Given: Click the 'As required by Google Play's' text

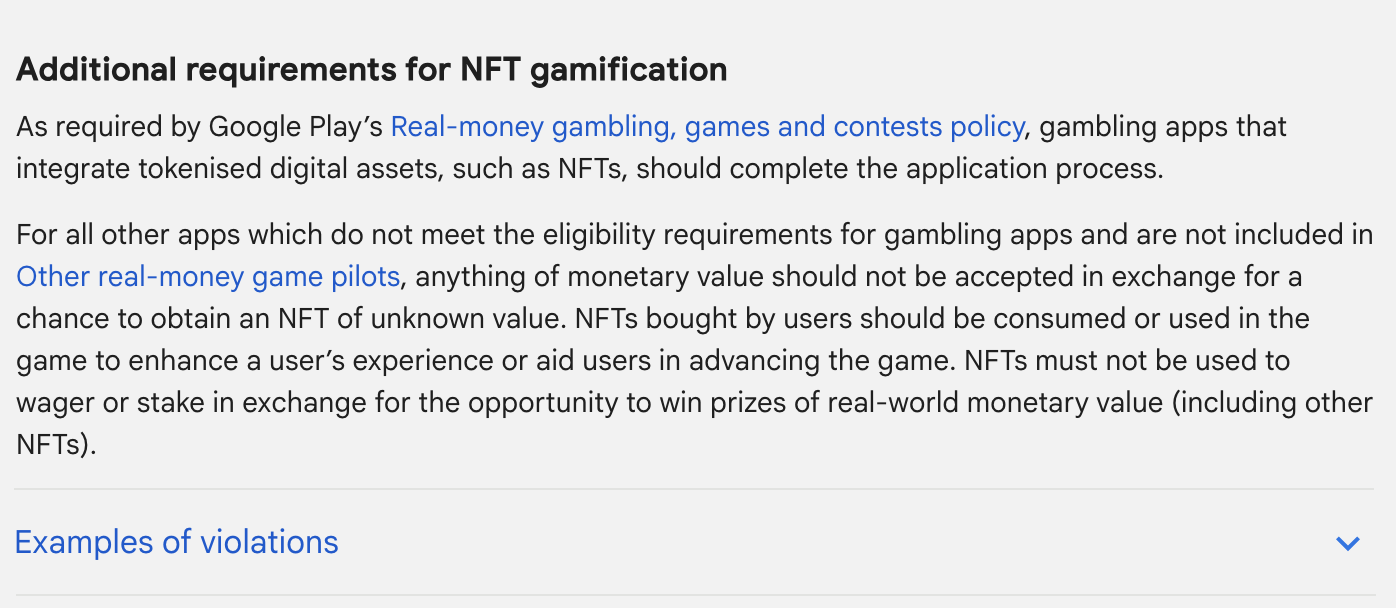Looking at the screenshot, I should 200,127.
